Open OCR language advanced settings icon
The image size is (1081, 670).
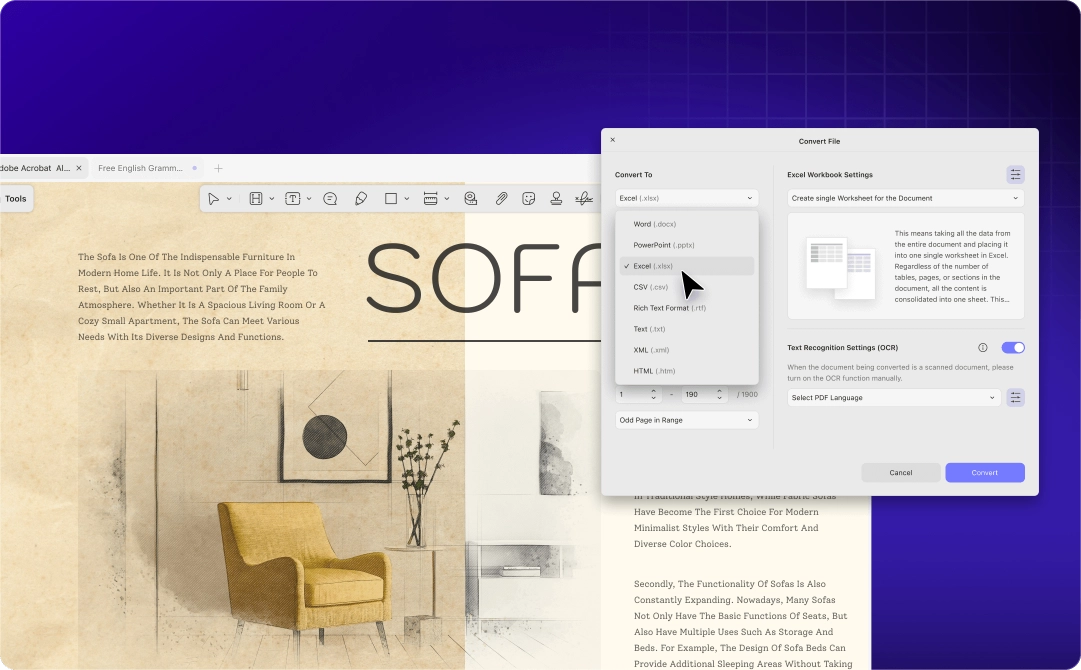[1016, 398]
